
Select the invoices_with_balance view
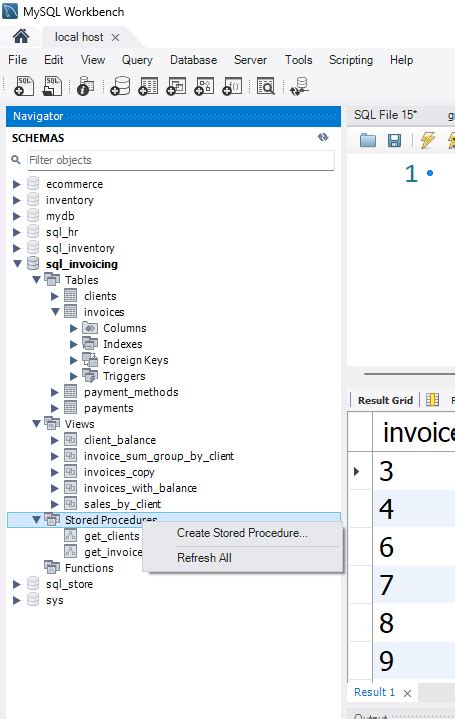pos(140,488)
